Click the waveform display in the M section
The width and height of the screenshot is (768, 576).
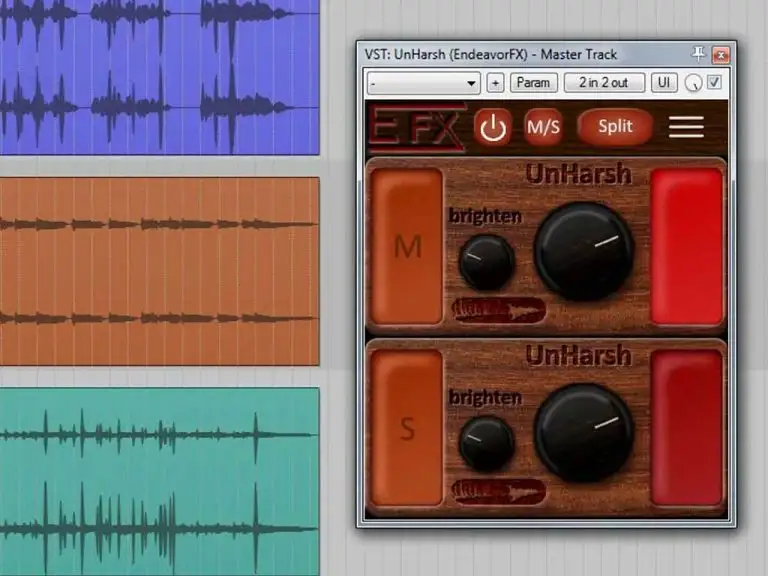click(499, 311)
